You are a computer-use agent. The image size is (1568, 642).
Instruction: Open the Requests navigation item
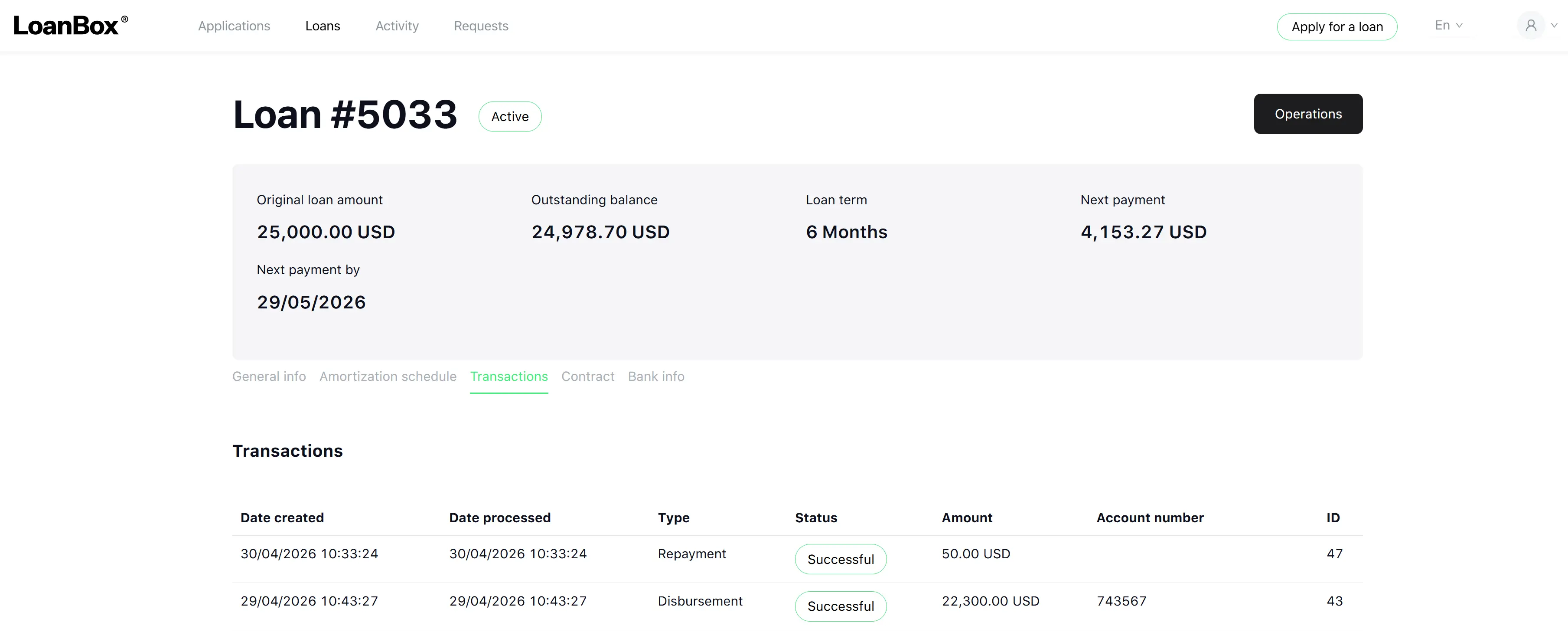481,26
